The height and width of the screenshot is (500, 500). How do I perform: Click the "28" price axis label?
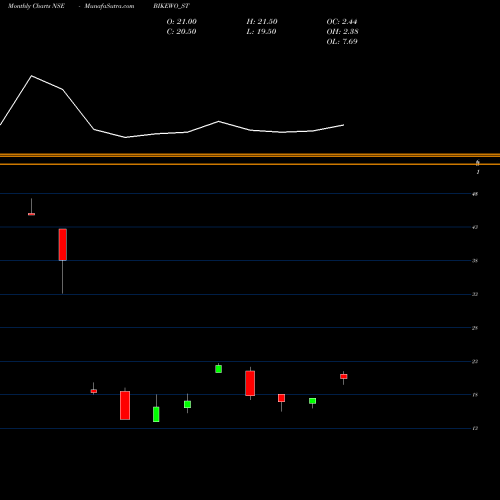click(475, 328)
